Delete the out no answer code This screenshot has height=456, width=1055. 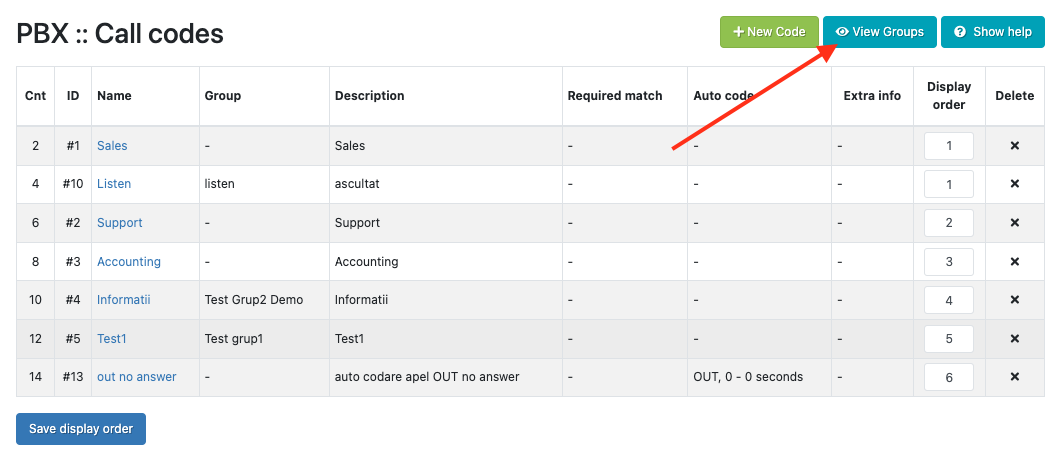click(1014, 377)
